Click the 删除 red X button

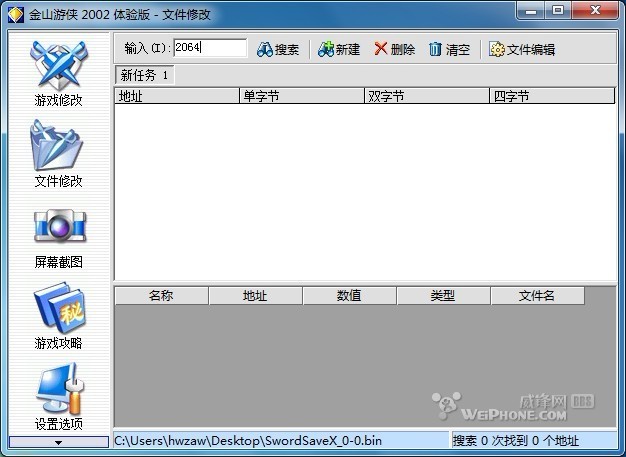[x=394, y=49]
